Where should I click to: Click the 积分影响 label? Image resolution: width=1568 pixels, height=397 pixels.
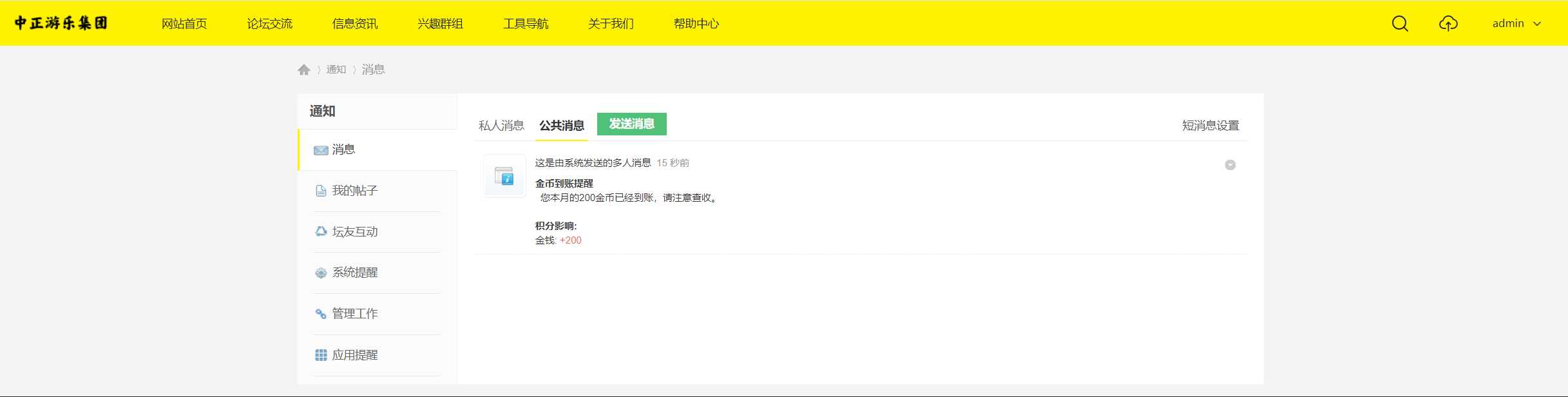pos(556,226)
